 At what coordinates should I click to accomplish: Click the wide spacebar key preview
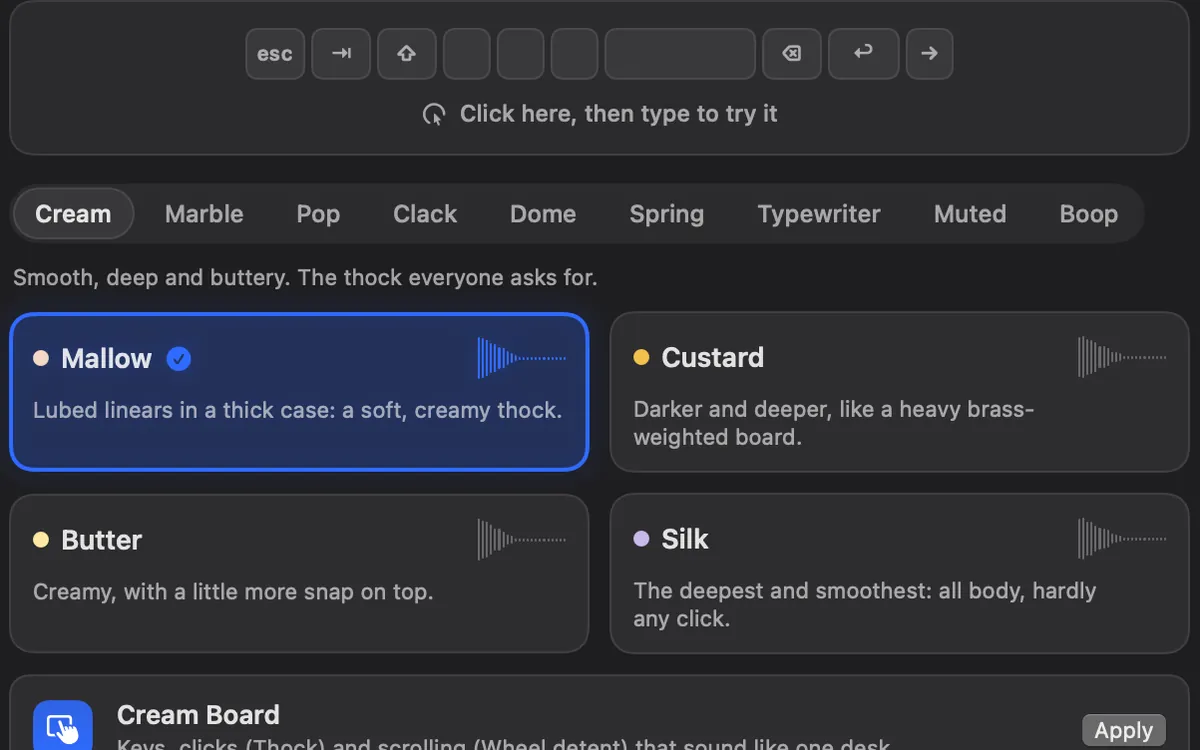click(x=680, y=54)
